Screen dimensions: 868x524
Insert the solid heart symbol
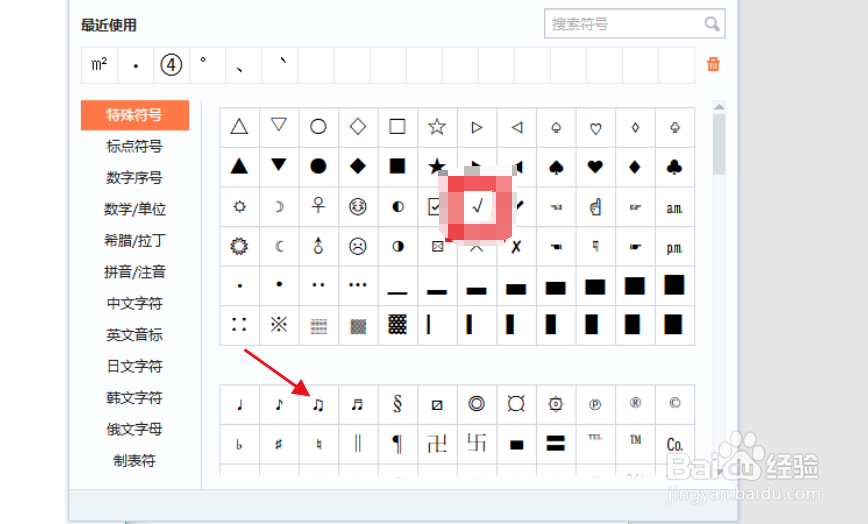click(596, 167)
